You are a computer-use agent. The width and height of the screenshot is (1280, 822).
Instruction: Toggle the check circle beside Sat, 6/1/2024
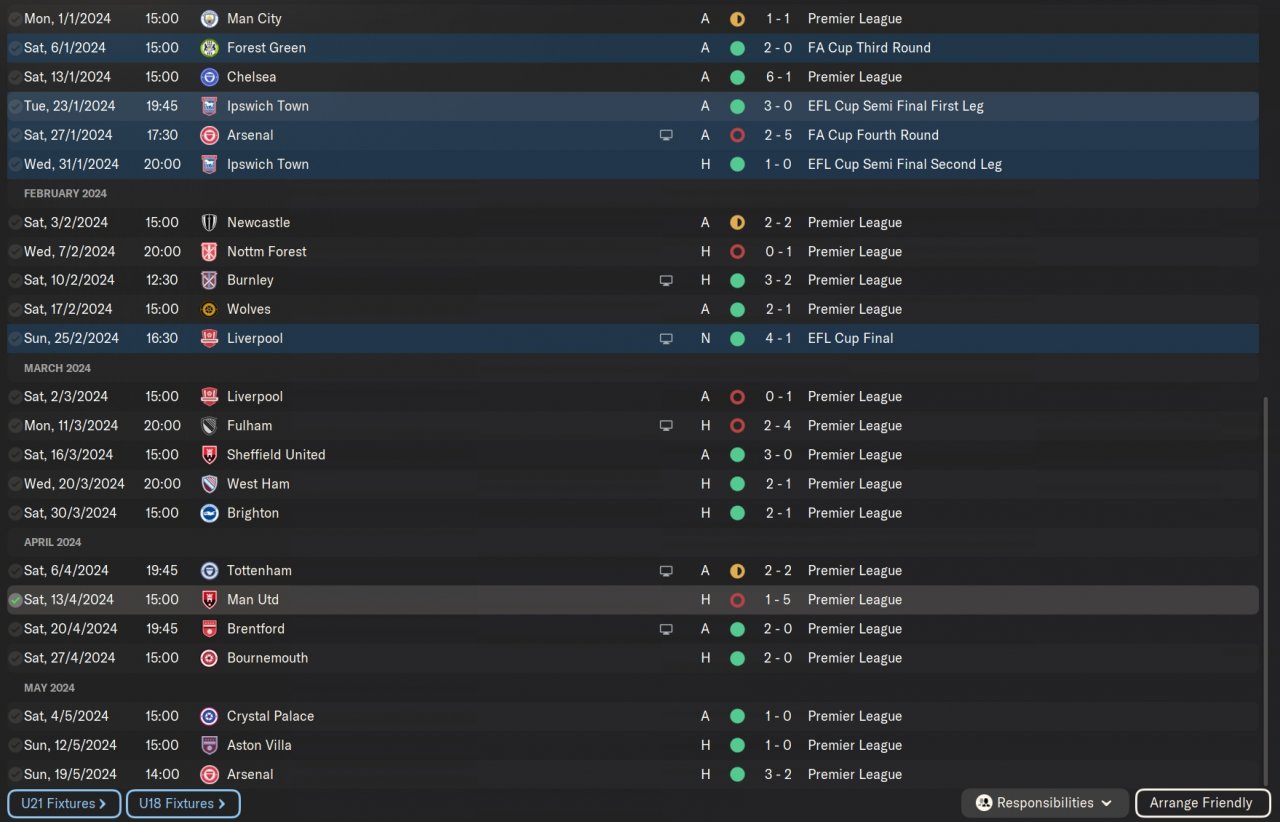pos(15,47)
